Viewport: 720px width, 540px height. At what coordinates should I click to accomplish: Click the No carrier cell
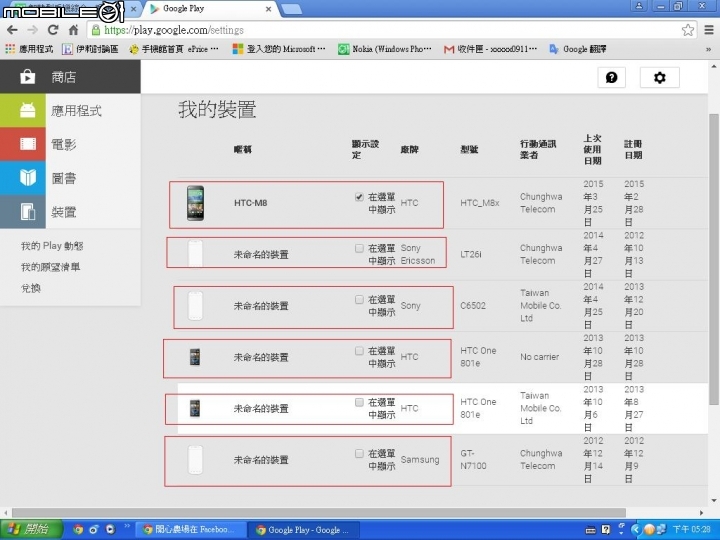point(540,357)
